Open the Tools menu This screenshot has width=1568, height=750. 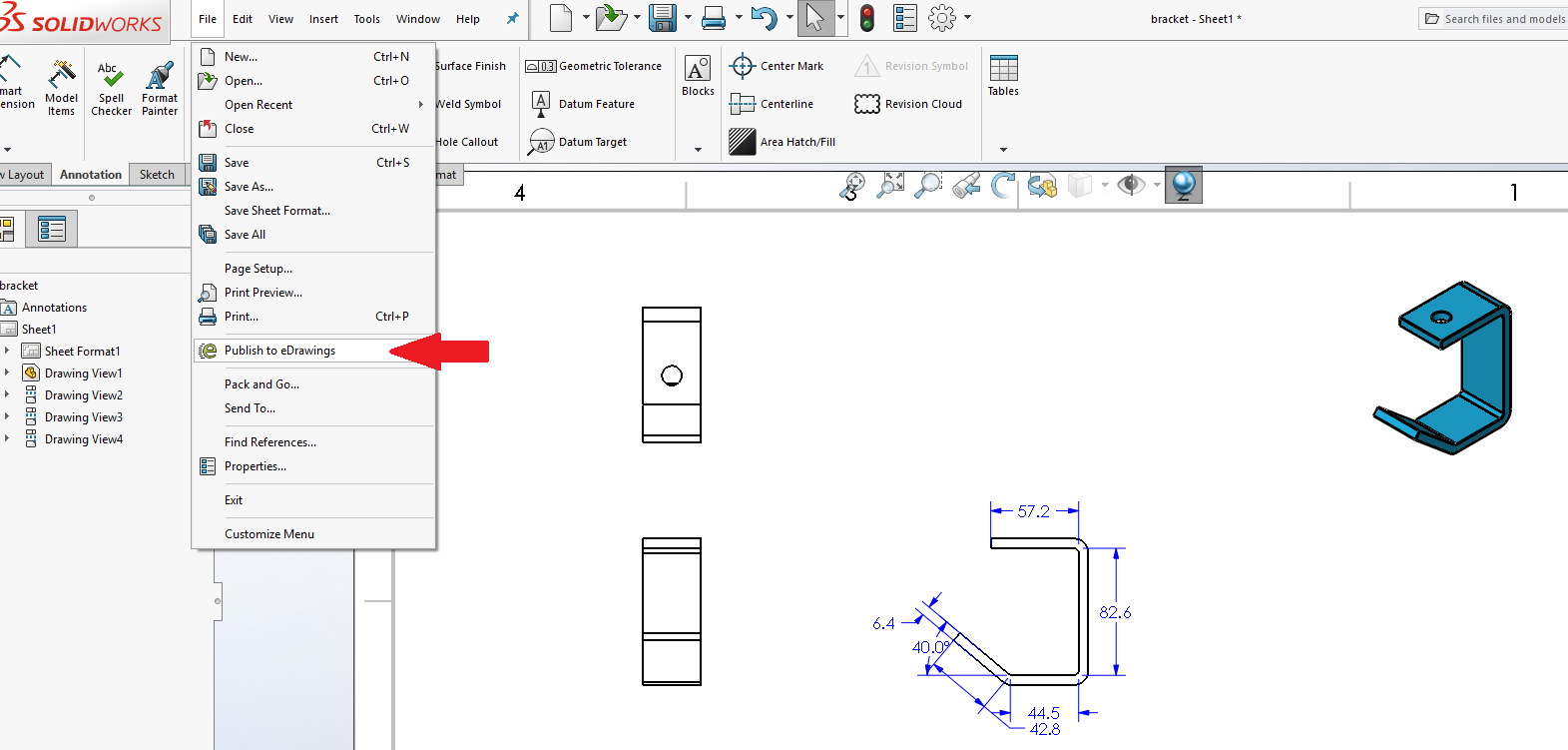click(x=367, y=19)
